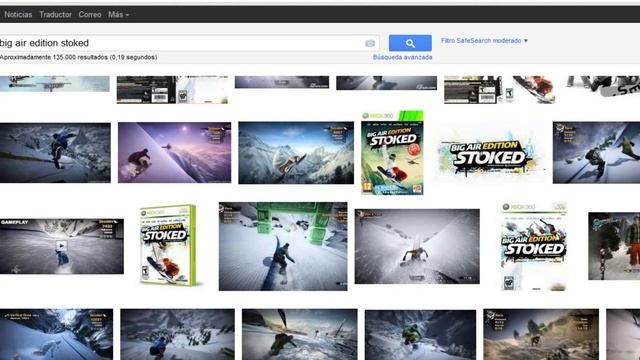Image resolution: width=640 pixels, height=360 pixels.
Task: Open the dark mountain blue-jacket snowboarder thumbnail
Action: 55,153
